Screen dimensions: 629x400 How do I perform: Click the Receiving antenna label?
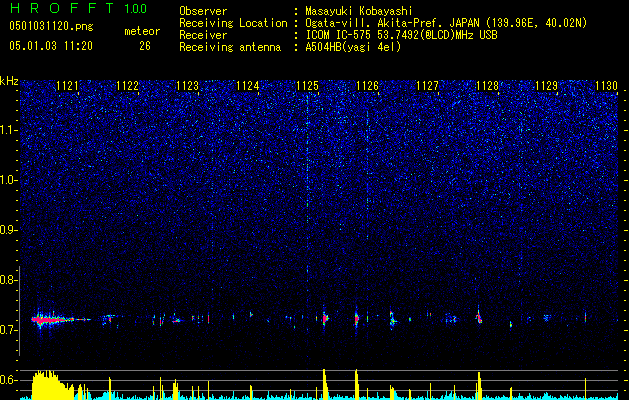click(x=230, y=47)
